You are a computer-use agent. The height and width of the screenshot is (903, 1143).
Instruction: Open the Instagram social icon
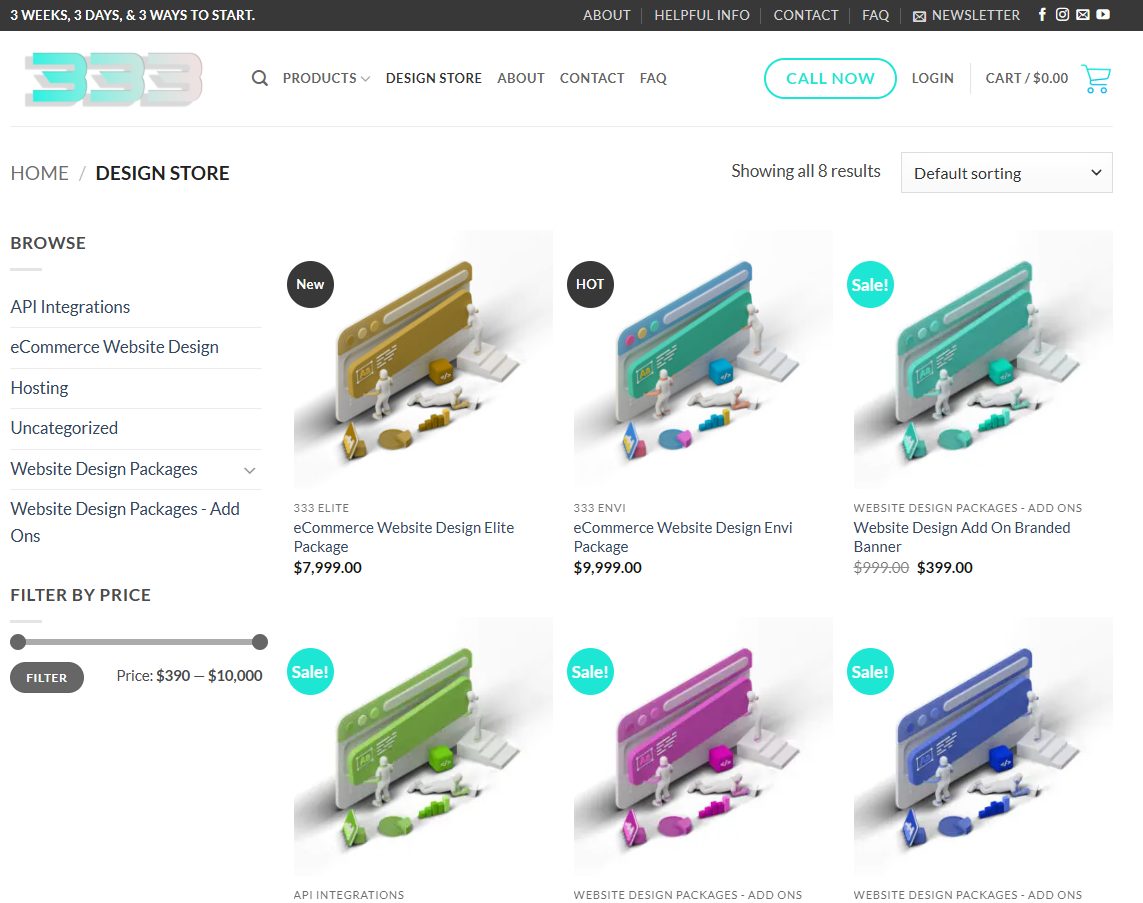tap(1062, 15)
